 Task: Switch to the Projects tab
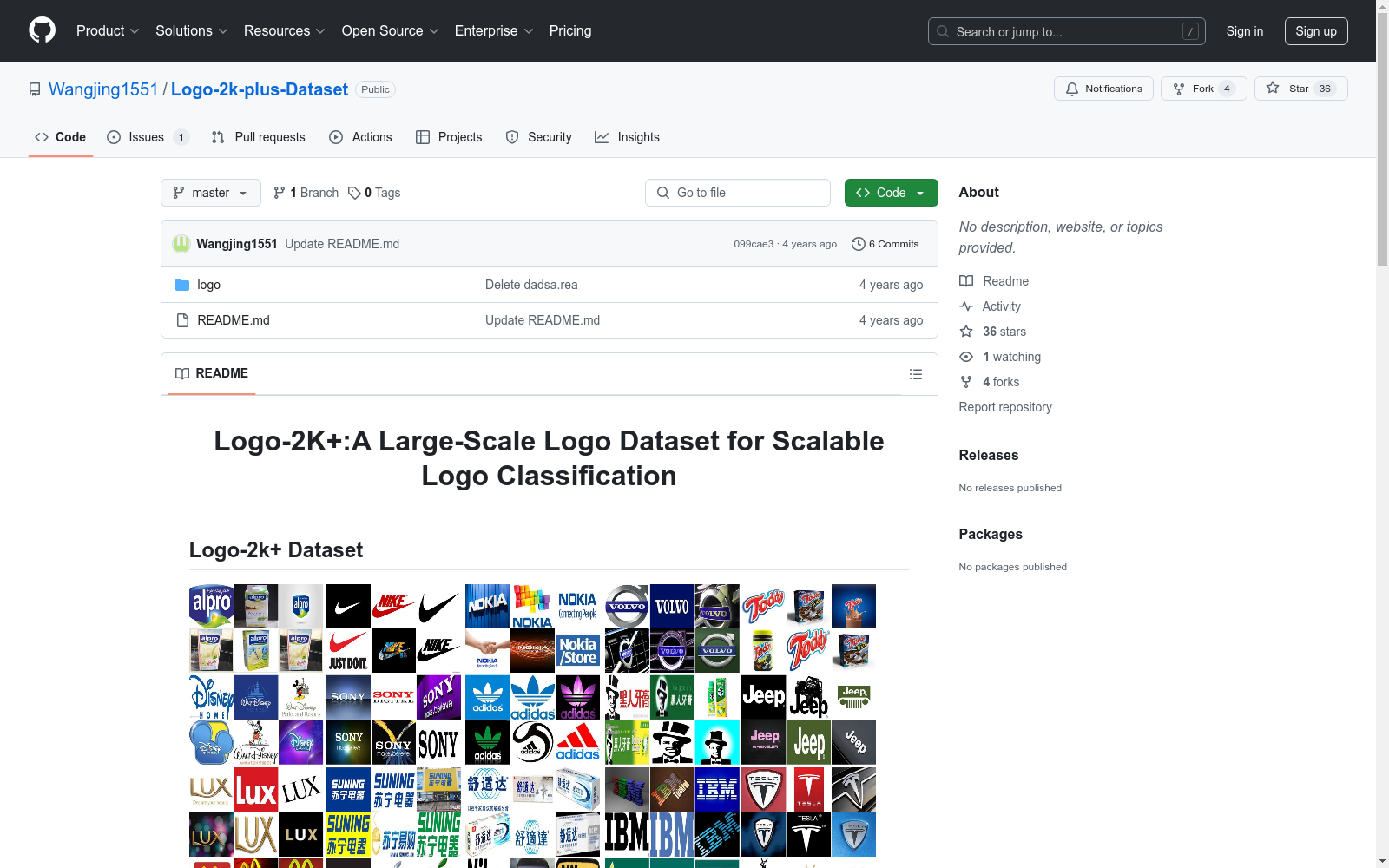449,137
